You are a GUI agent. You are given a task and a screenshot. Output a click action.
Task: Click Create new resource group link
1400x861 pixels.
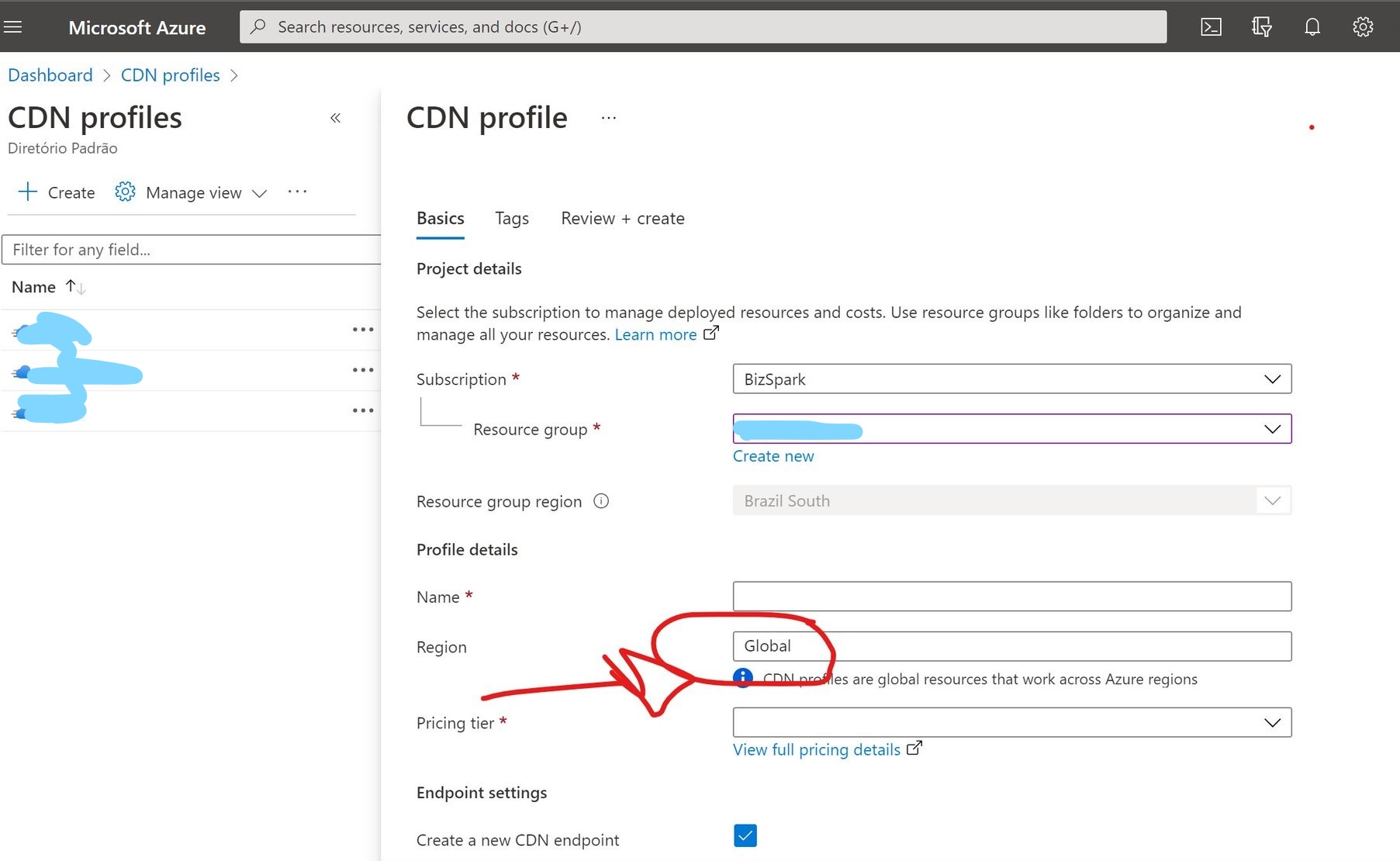[773, 456]
